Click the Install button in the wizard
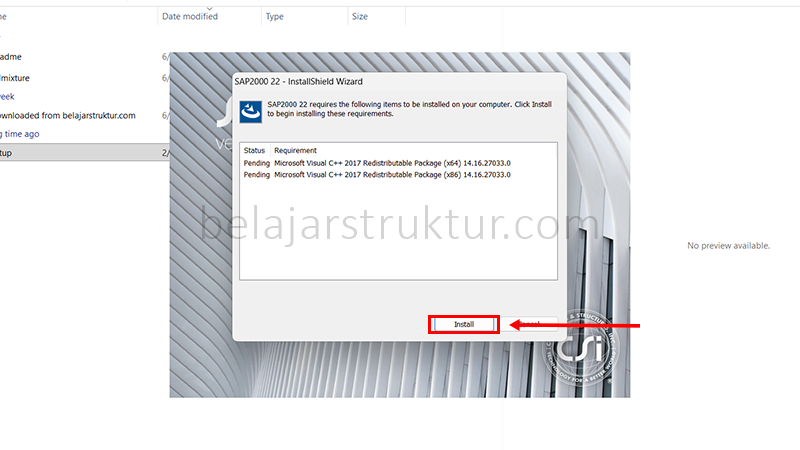The width and height of the screenshot is (800, 450). tap(464, 324)
